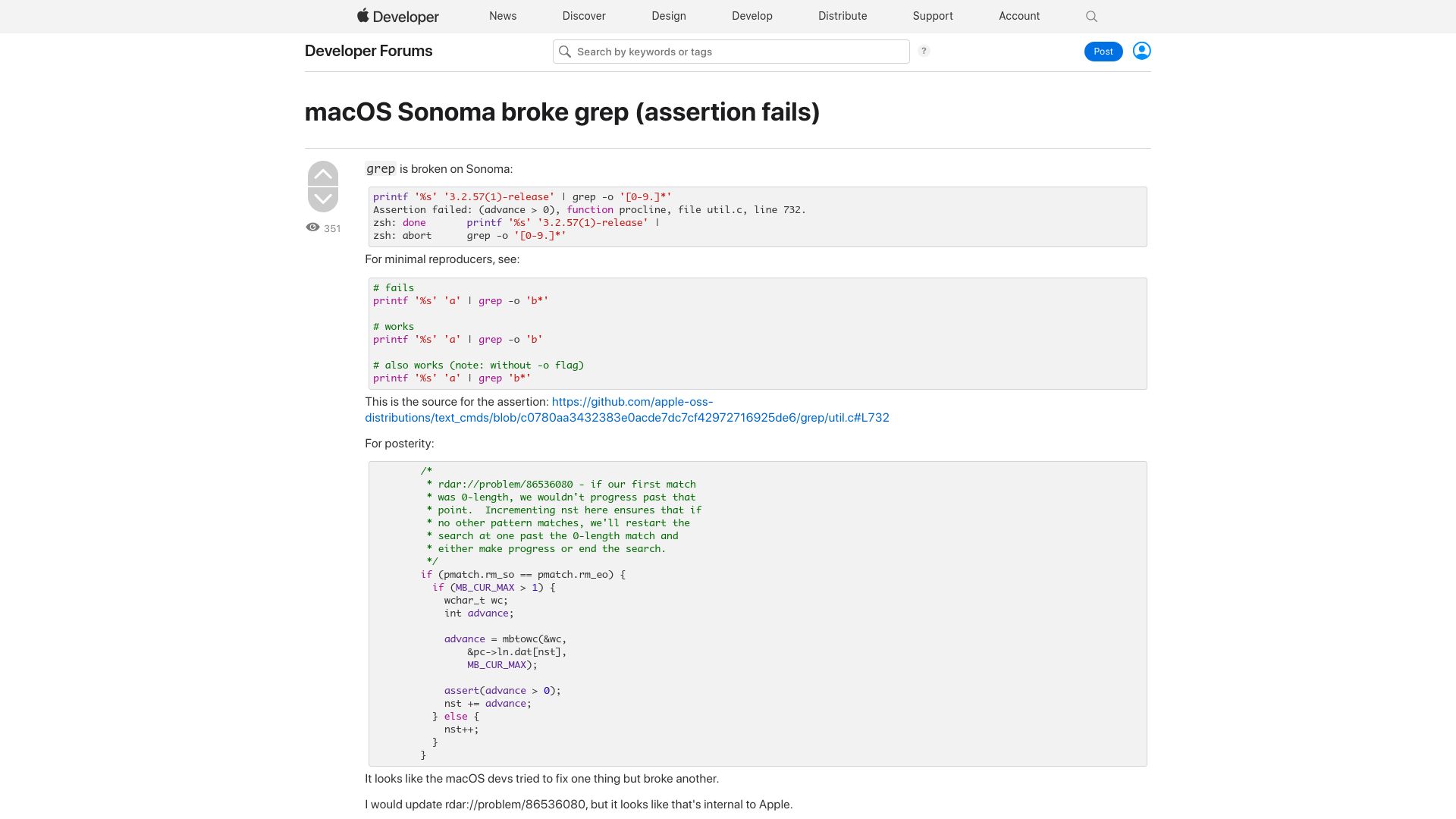The width and height of the screenshot is (1456, 819).
Task: Open the Develop menu
Action: 752,16
